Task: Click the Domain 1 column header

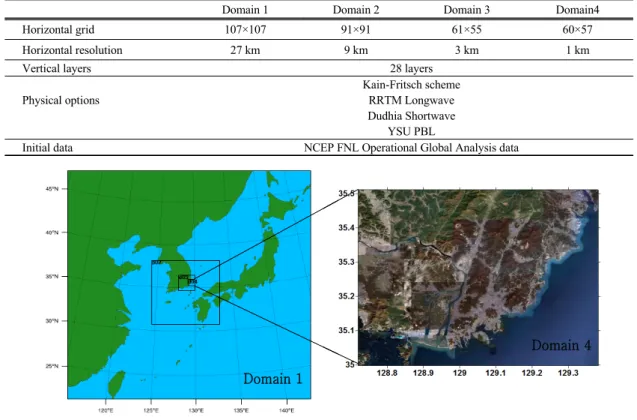Action: (x=245, y=10)
